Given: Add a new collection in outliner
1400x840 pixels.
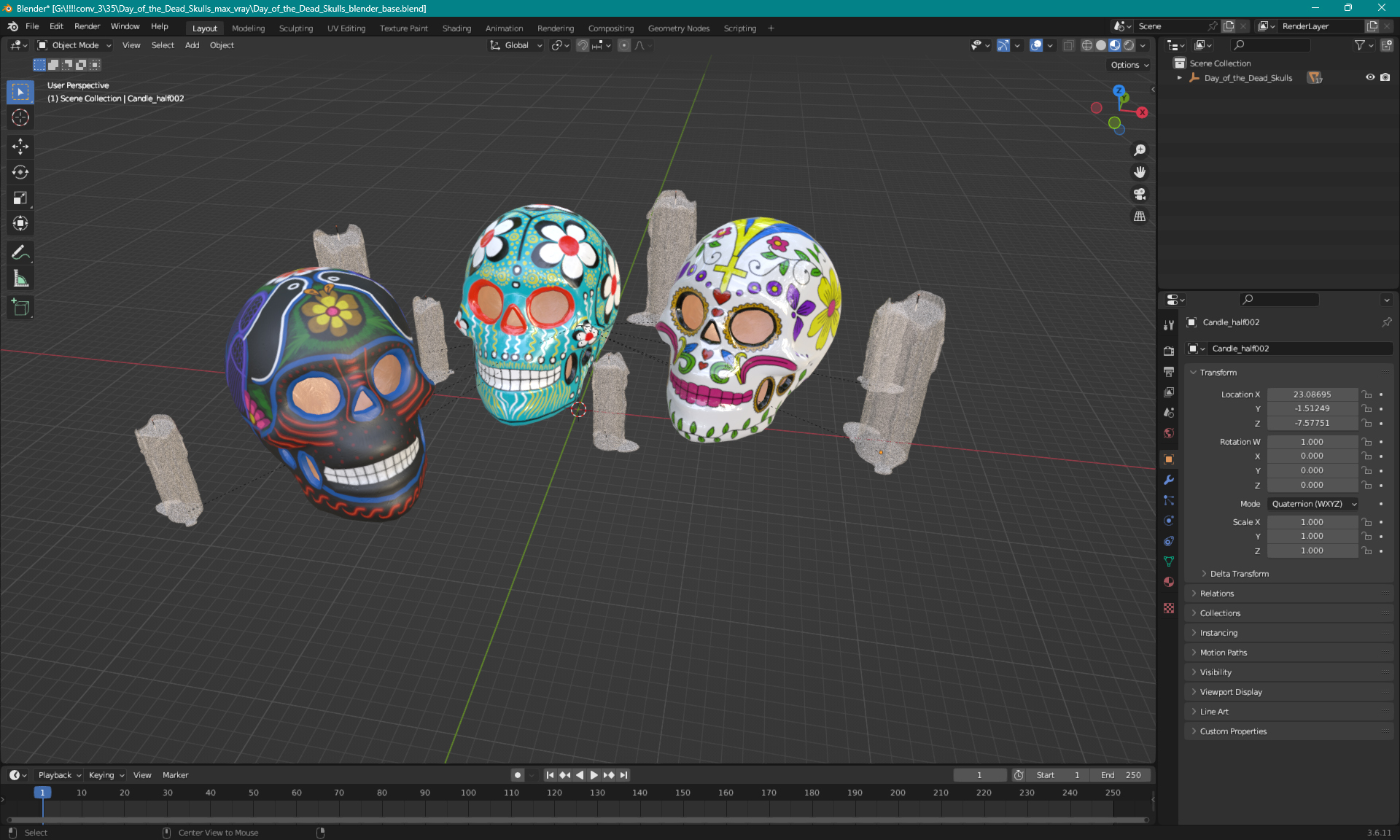Looking at the screenshot, I should click(1387, 45).
